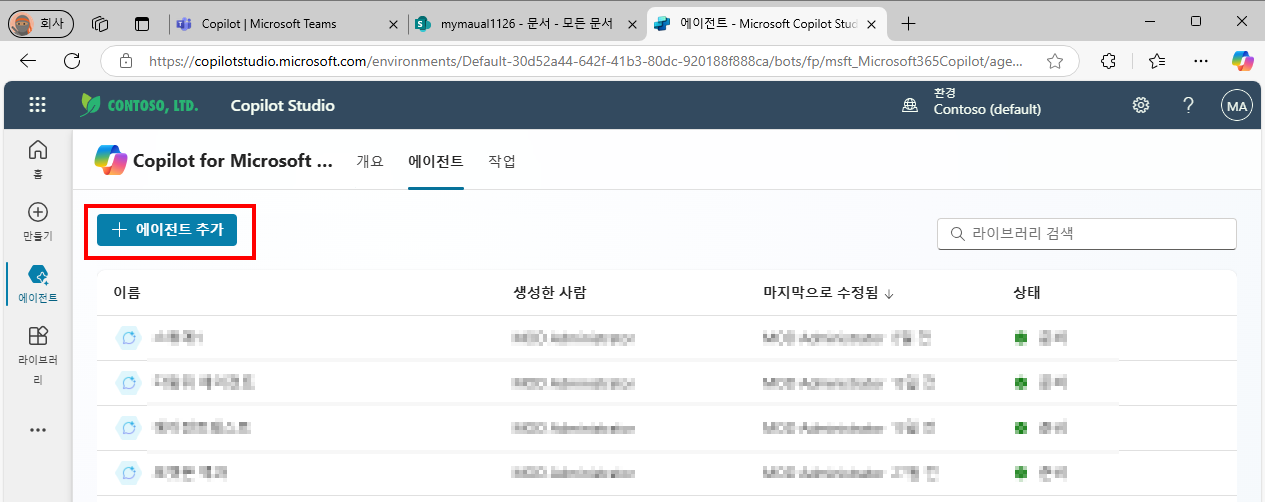Image resolution: width=1265 pixels, height=502 pixels.
Task: Select 에이전트 in the left sidebar
Action: click(x=38, y=284)
